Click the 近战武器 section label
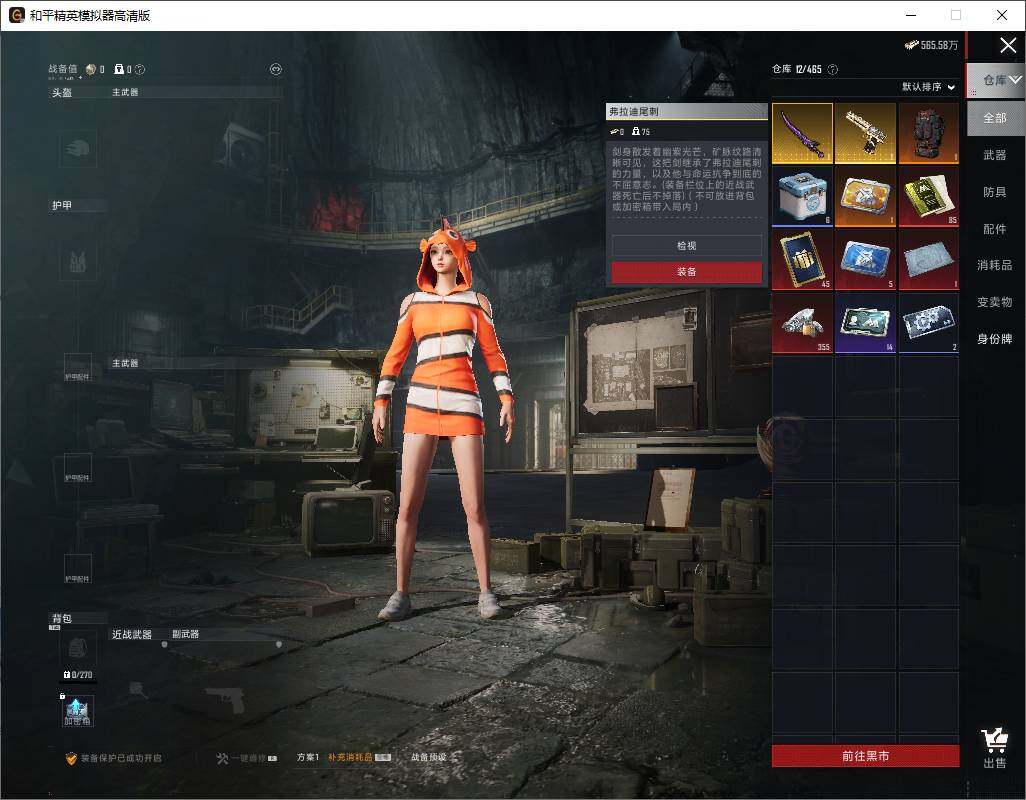Screen dimensions: 1026x800 click(132, 635)
